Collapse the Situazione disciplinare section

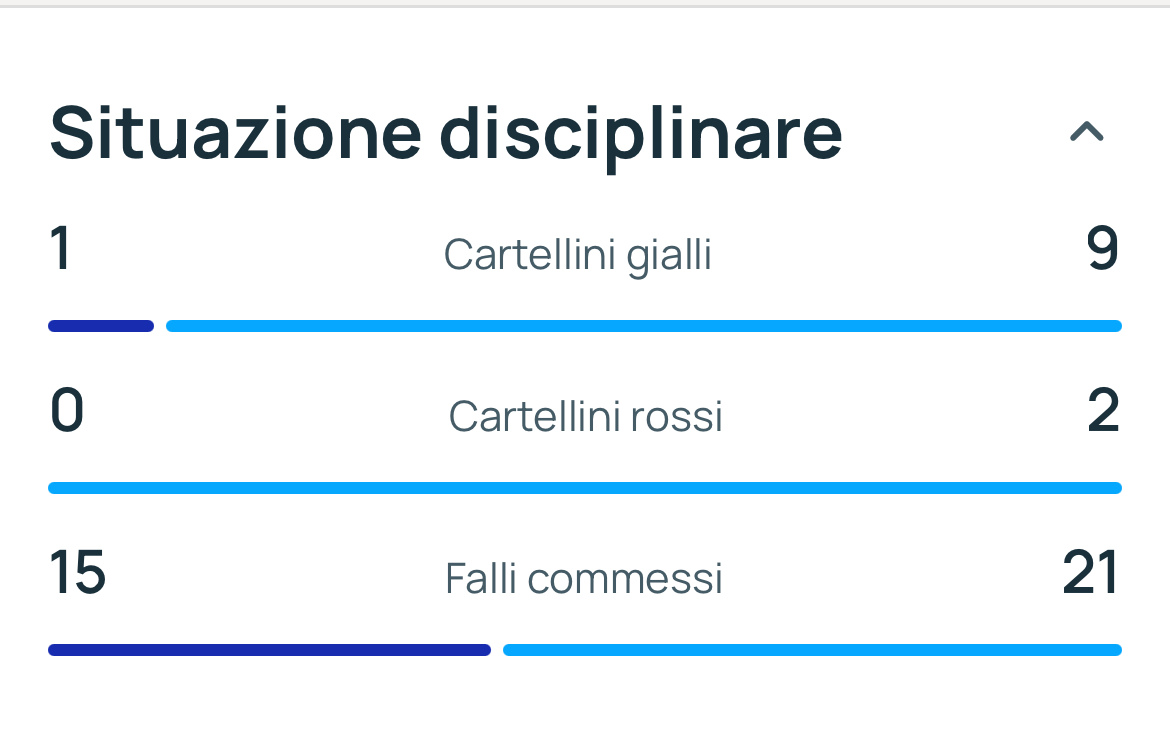1086,132
